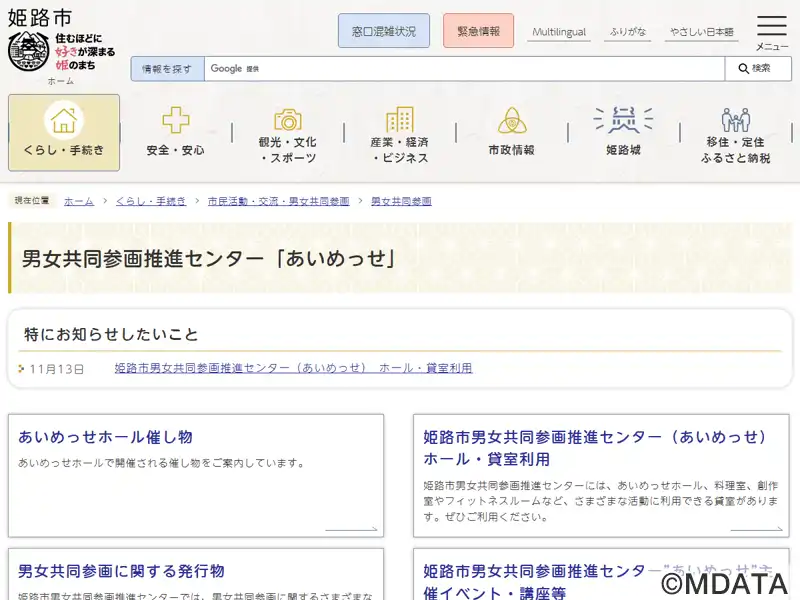The width and height of the screenshot is (800, 600).
Task: Go to ホーム in breadcrumb
Action: (79, 201)
